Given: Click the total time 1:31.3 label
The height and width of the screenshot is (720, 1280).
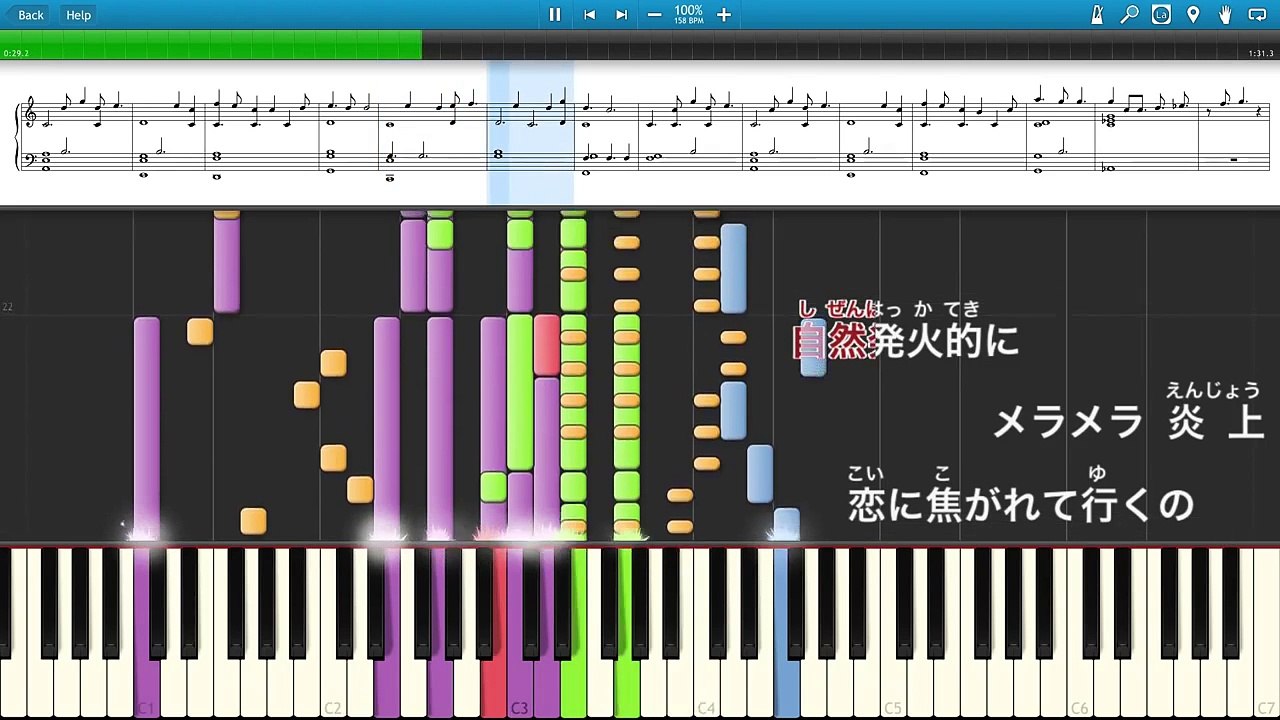Looking at the screenshot, I should [1261, 53].
